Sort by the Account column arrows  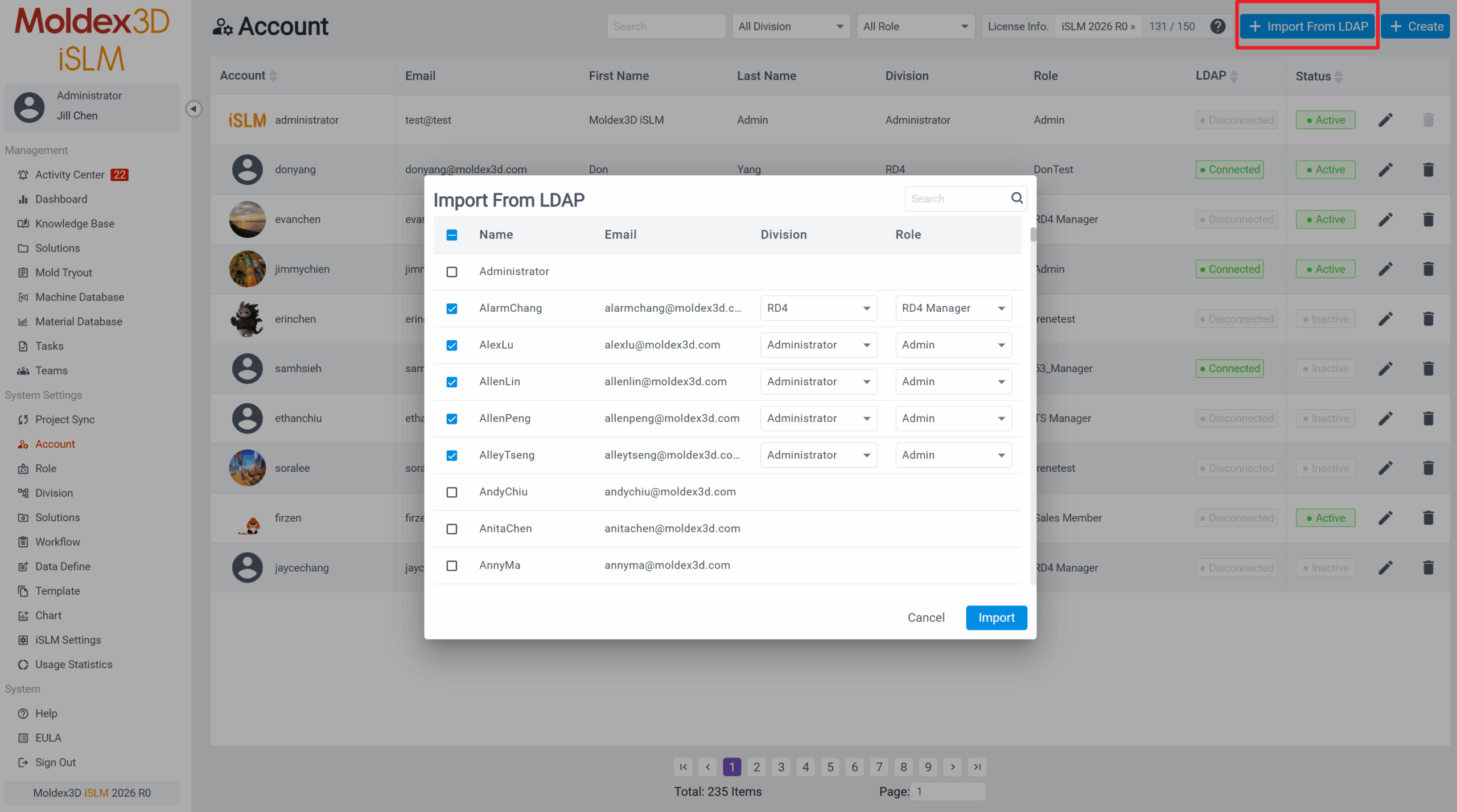273,76
